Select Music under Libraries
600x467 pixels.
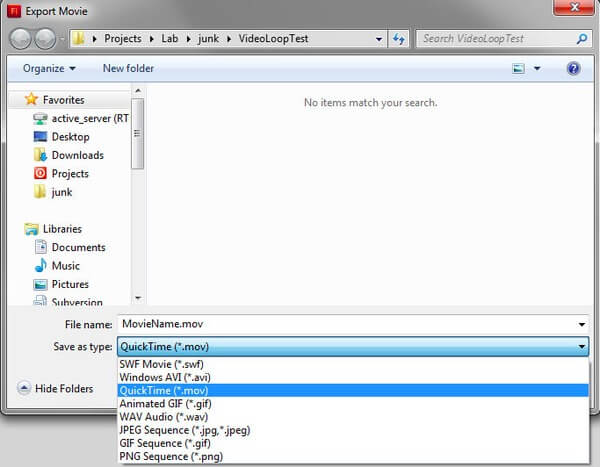tap(65, 266)
